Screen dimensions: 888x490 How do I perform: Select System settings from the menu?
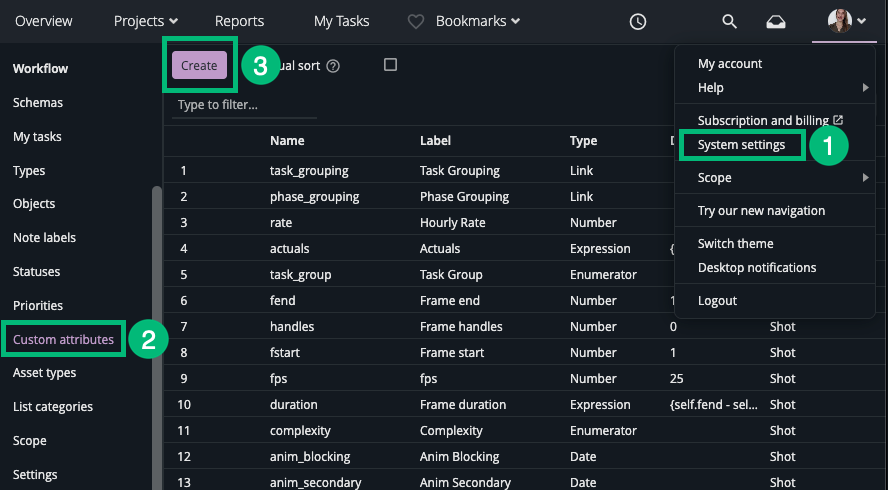[741, 145]
